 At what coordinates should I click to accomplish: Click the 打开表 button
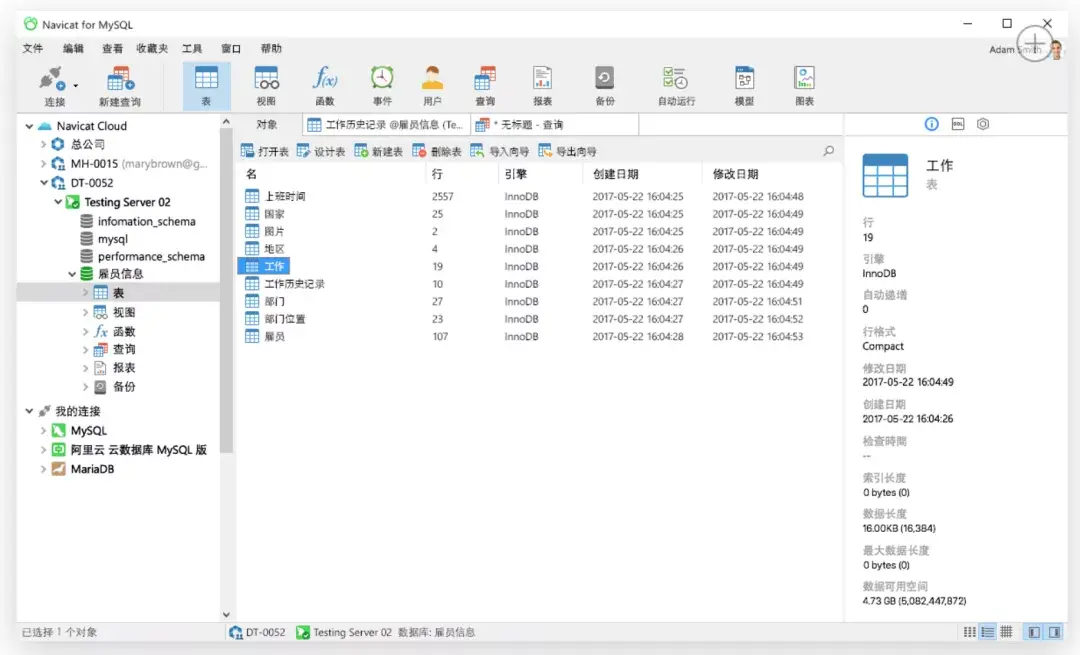click(265, 152)
